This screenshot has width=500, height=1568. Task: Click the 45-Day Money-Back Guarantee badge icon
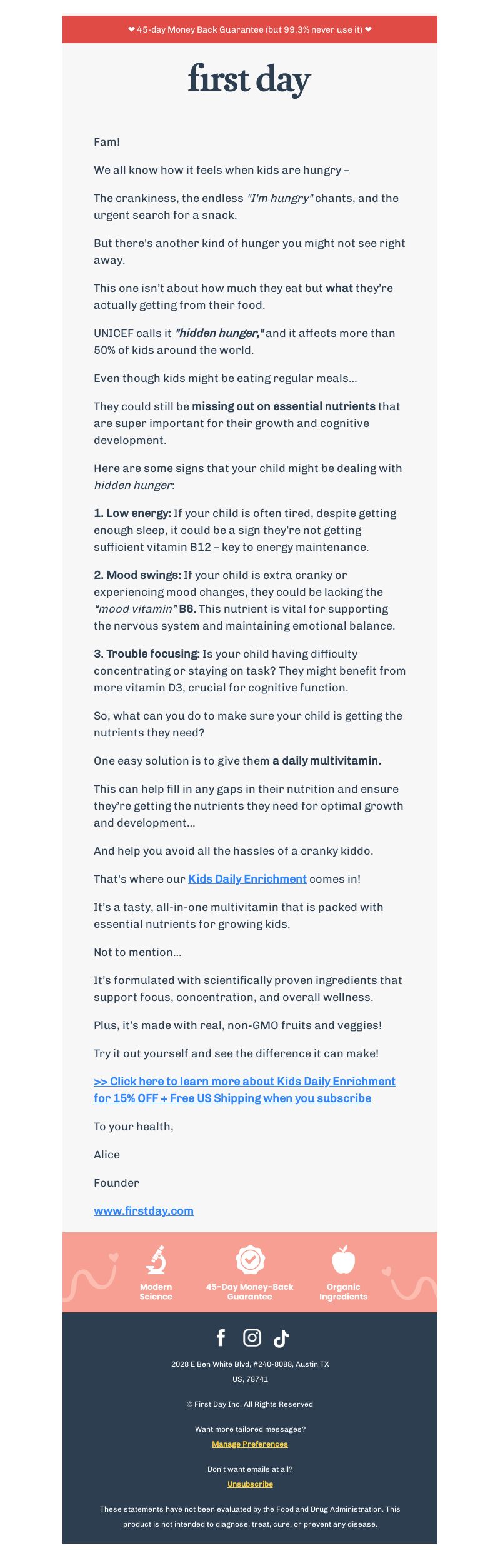point(250,1260)
